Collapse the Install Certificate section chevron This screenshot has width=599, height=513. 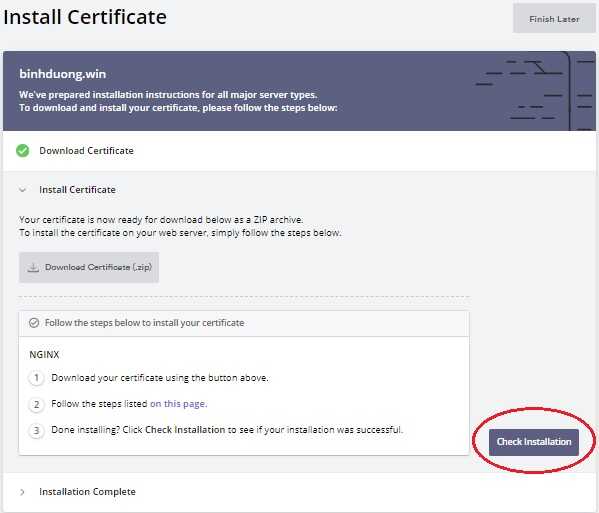pos(23,190)
